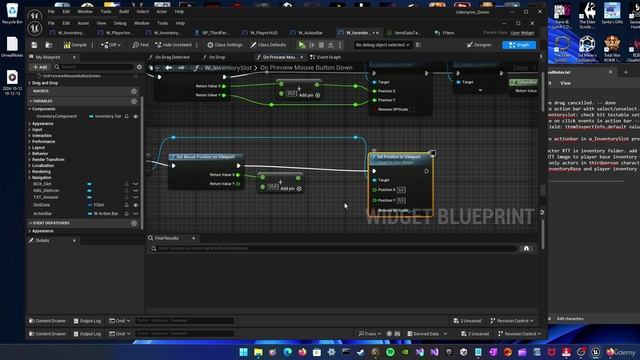Toggle TXT_Amount variable visibility eye
The height and width of the screenshot is (360, 640).
click(x=136, y=197)
